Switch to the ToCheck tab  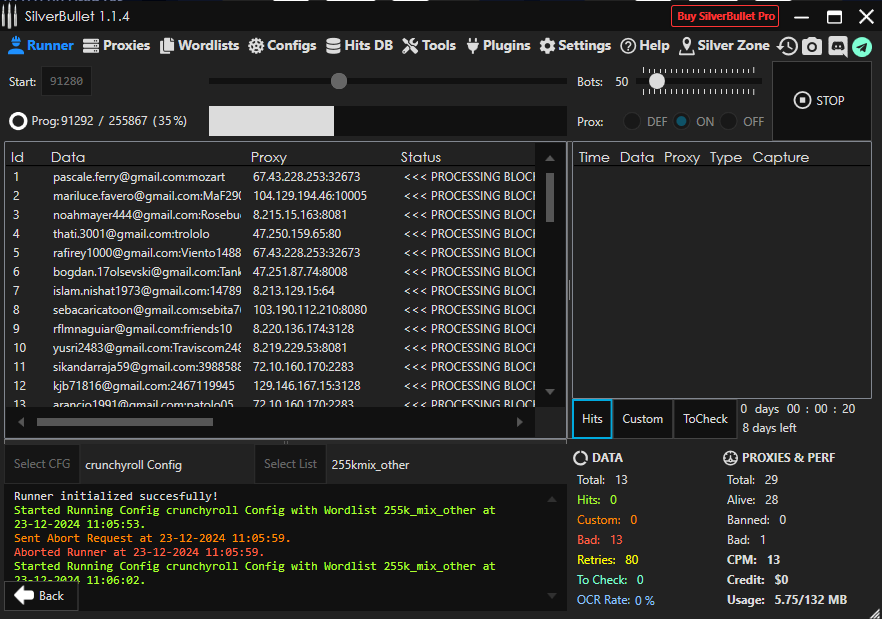(705, 419)
